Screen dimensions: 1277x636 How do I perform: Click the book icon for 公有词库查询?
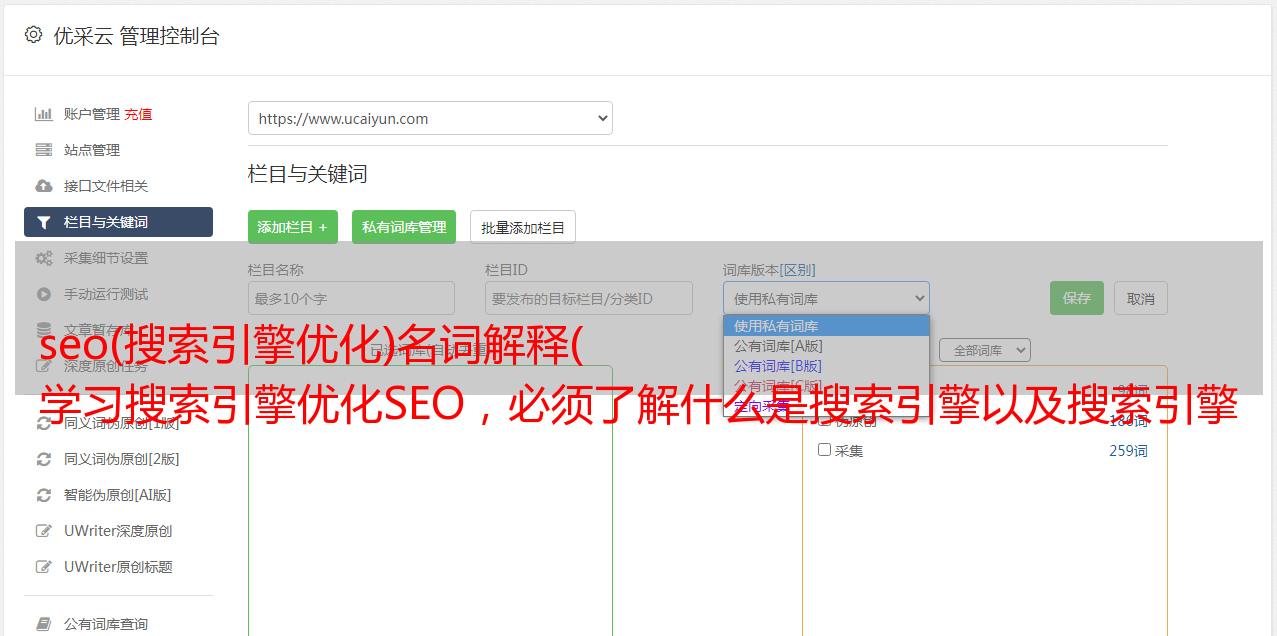pyautogui.click(x=43, y=624)
